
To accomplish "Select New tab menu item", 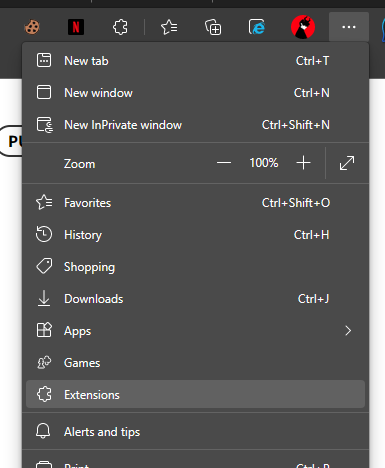I will 195,61.
